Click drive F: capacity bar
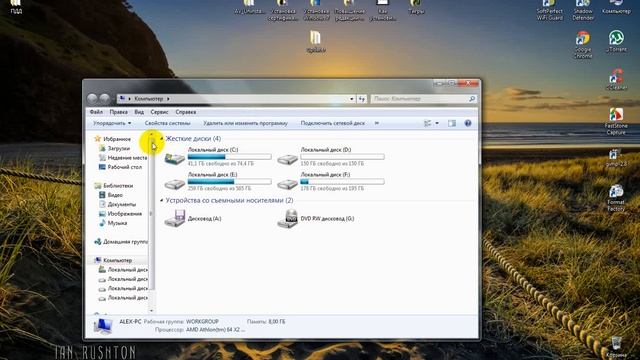This screenshot has height=360, width=640. (x=342, y=182)
